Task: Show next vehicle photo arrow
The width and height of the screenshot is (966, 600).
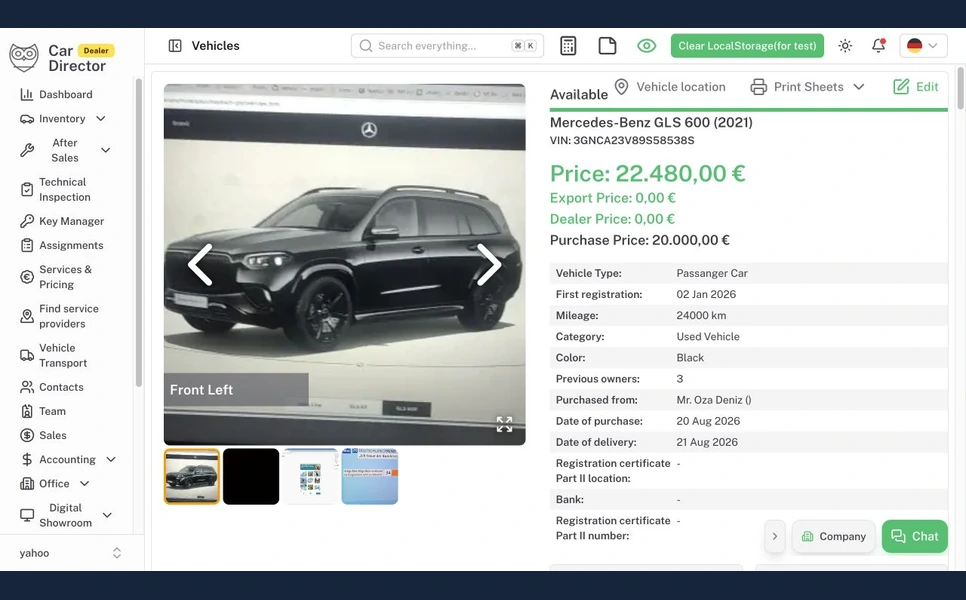Action: [x=489, y=264]
